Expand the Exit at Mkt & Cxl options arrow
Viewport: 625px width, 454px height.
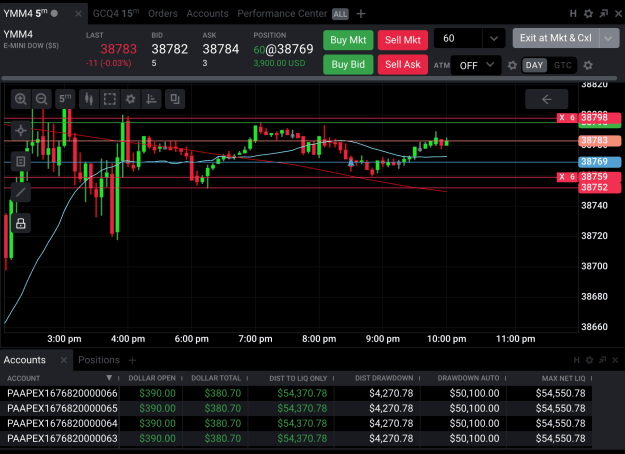point(609,38)
